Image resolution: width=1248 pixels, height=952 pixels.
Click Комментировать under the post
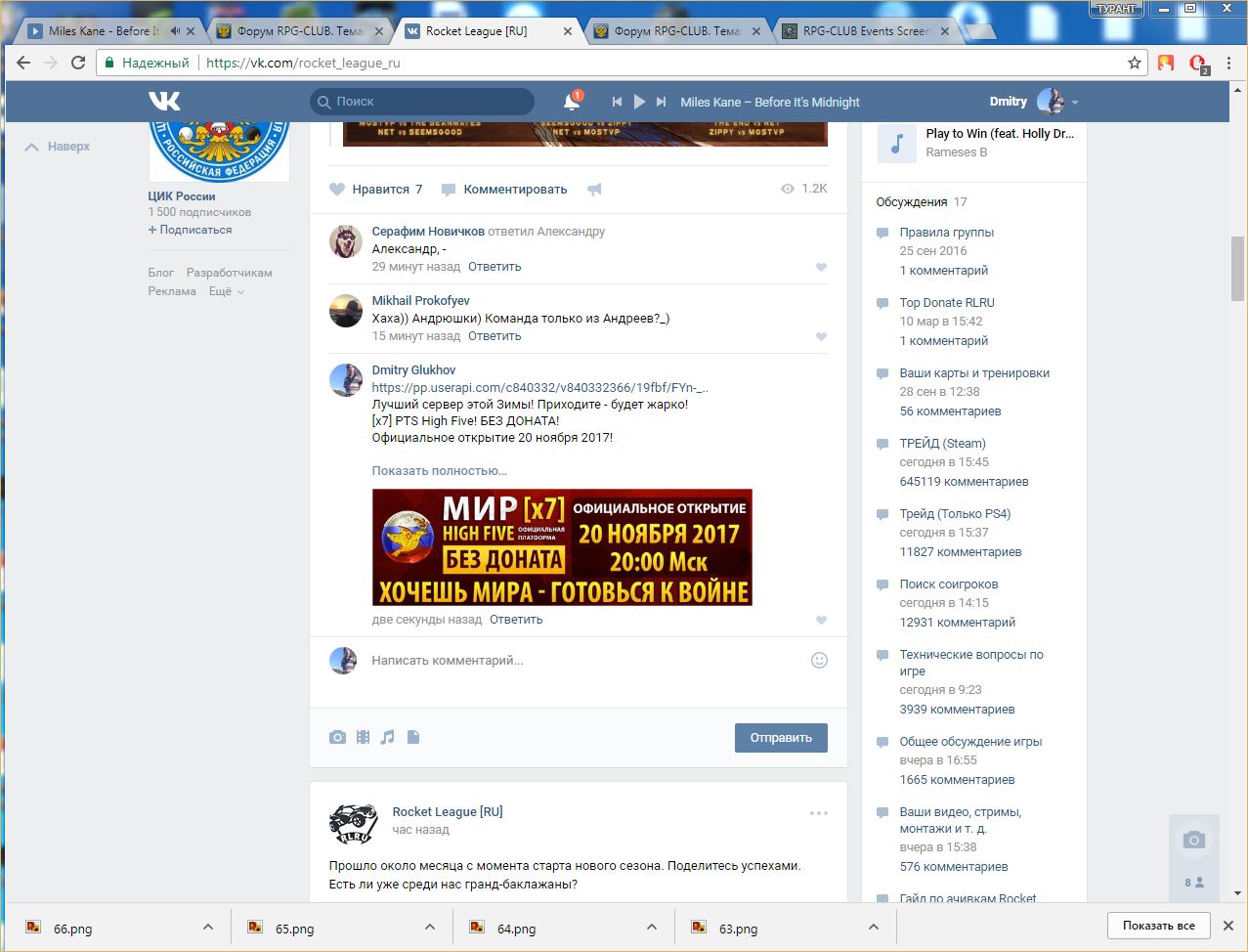tap(504, 190)
